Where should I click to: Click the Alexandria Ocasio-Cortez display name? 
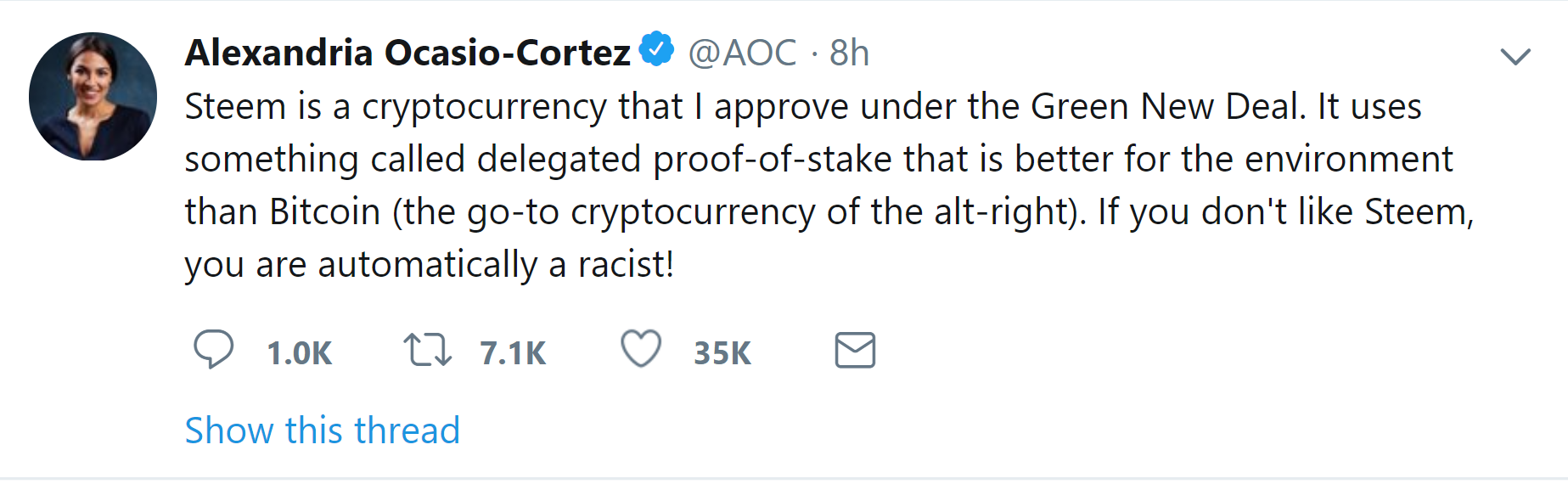pyautogui.click(x=407, y=53)
